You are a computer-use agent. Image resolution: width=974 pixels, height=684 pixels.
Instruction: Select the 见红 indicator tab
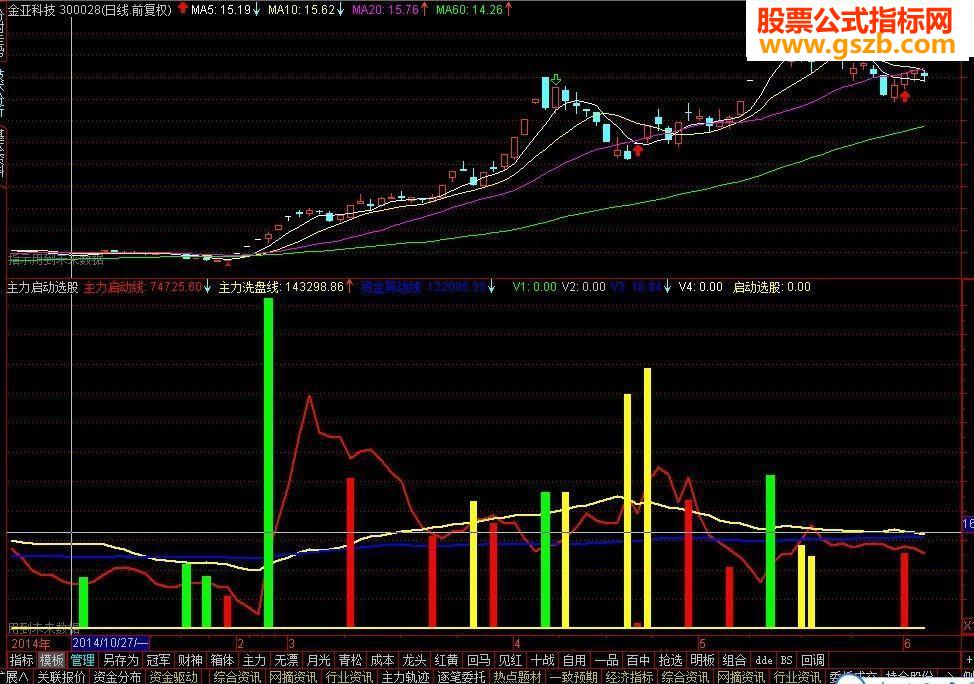pos(511,660)
